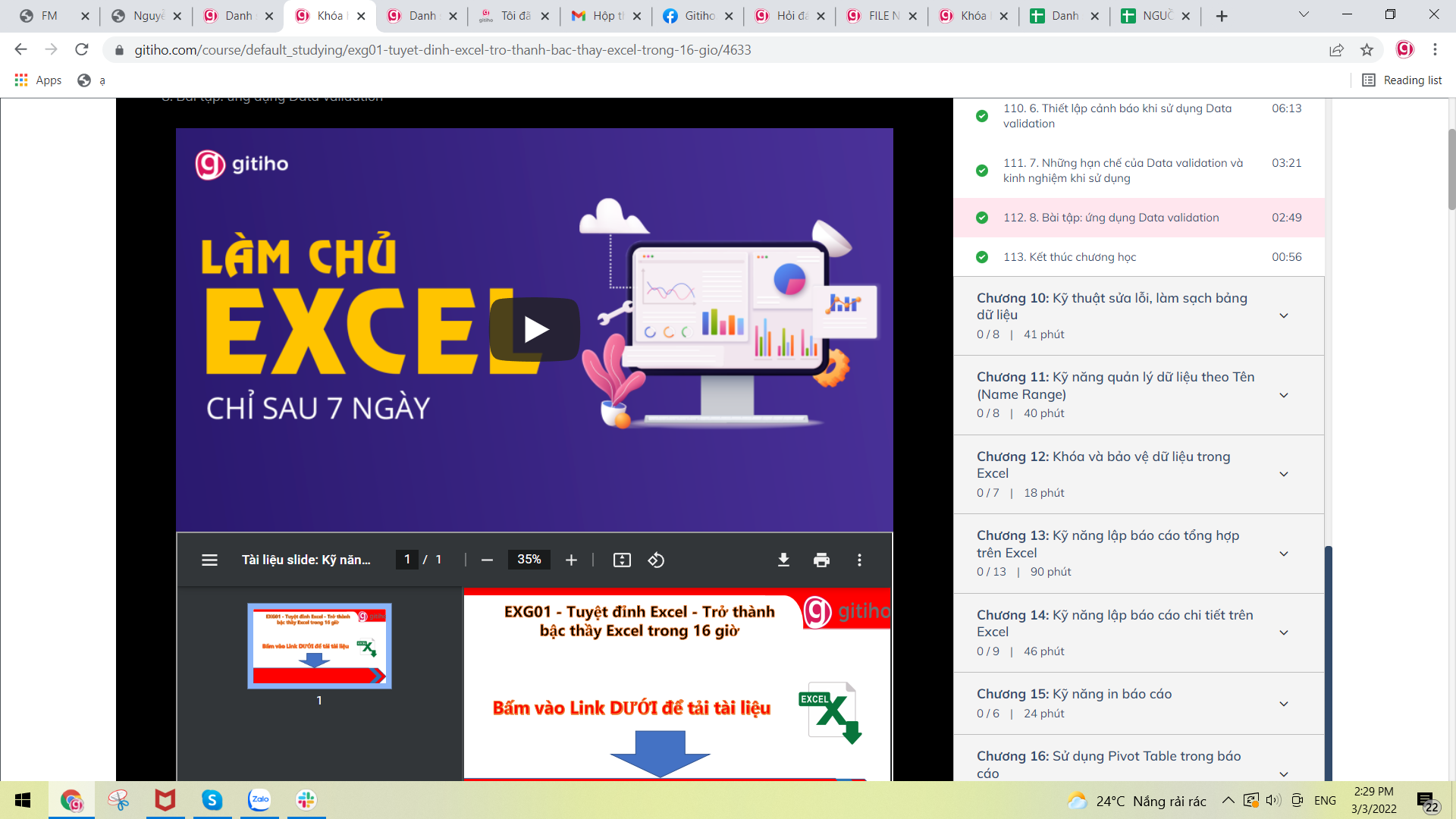This screenshot has width=1456, height=819.
Task: Switch to the Hộp thư Gmail tab
Action: pos(607,16)
